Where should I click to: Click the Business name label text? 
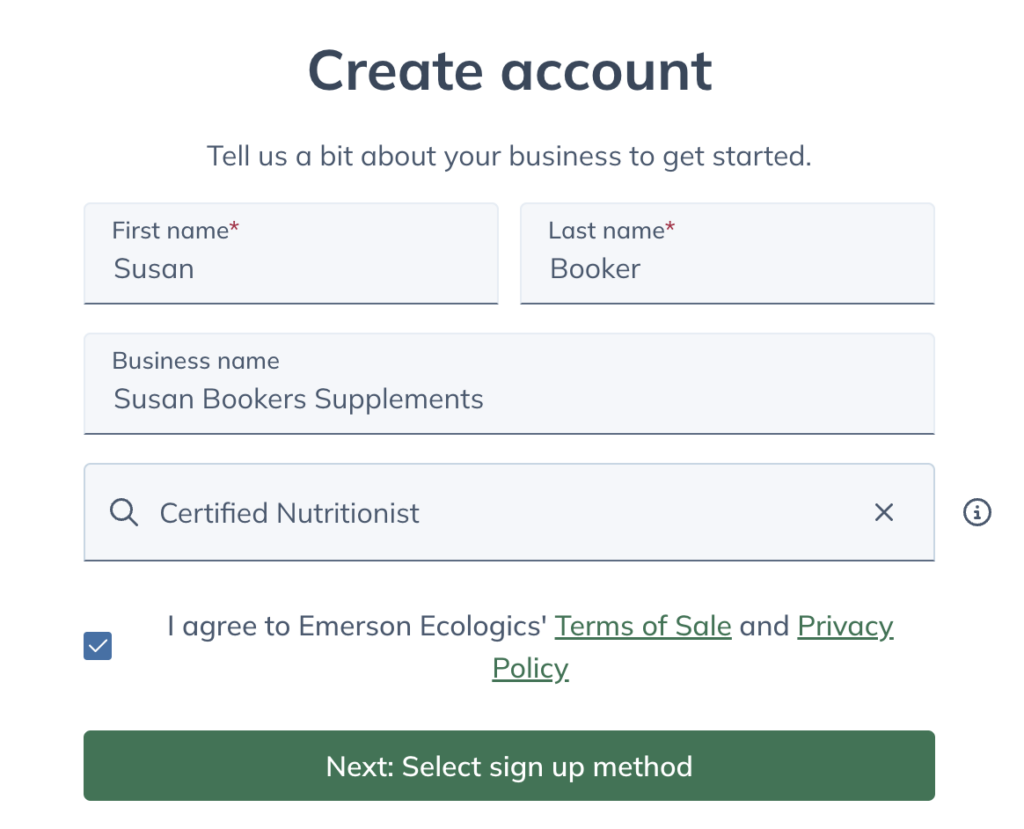coord(195,361)
